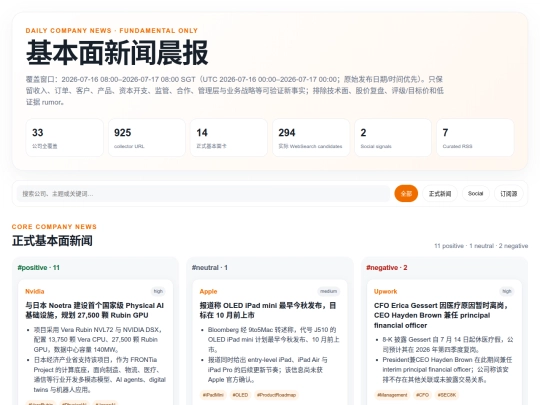Image resolution: width=540 pixels, height=405 pixels.
Task: Click the high badge on Nvidia card
Action: 158,291
